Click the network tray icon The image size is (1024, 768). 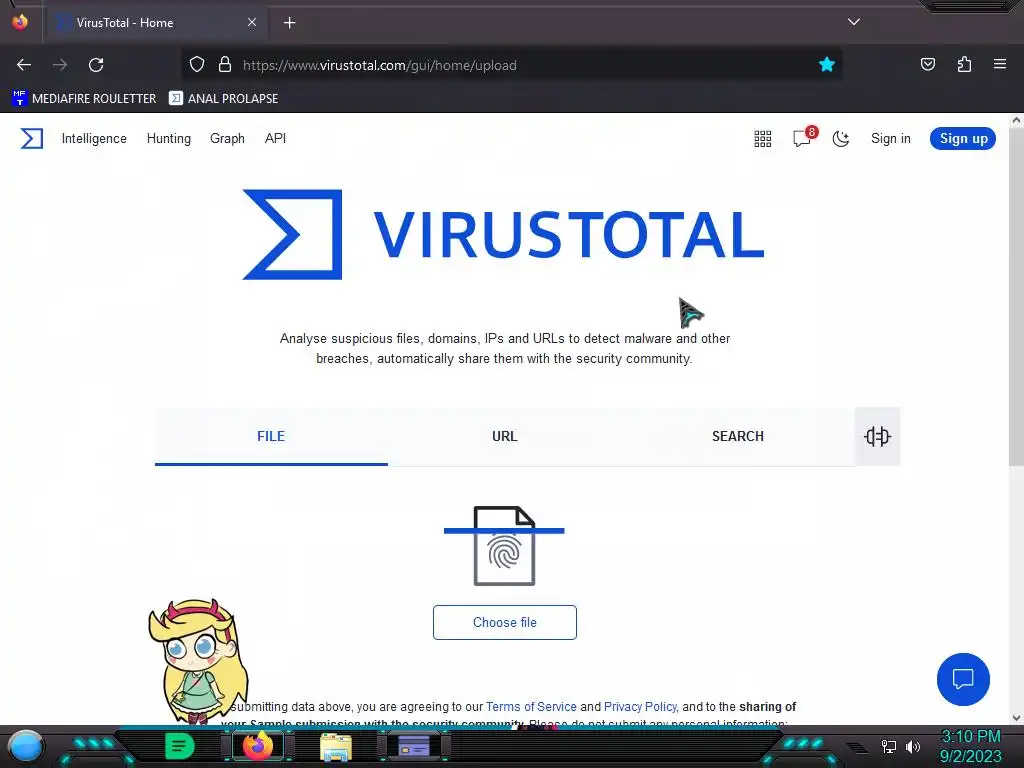[888, 746]
